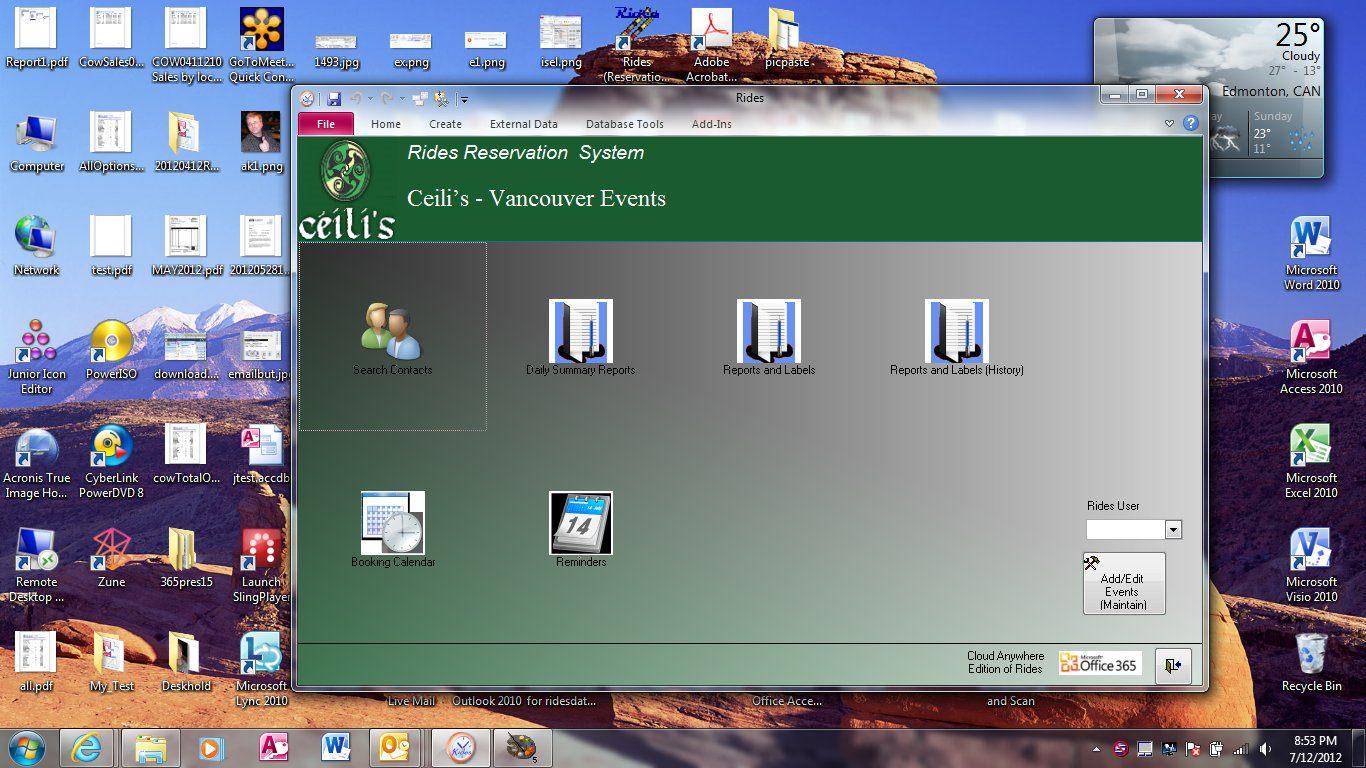Click the exit door button in Rides

click(1173, 665)
